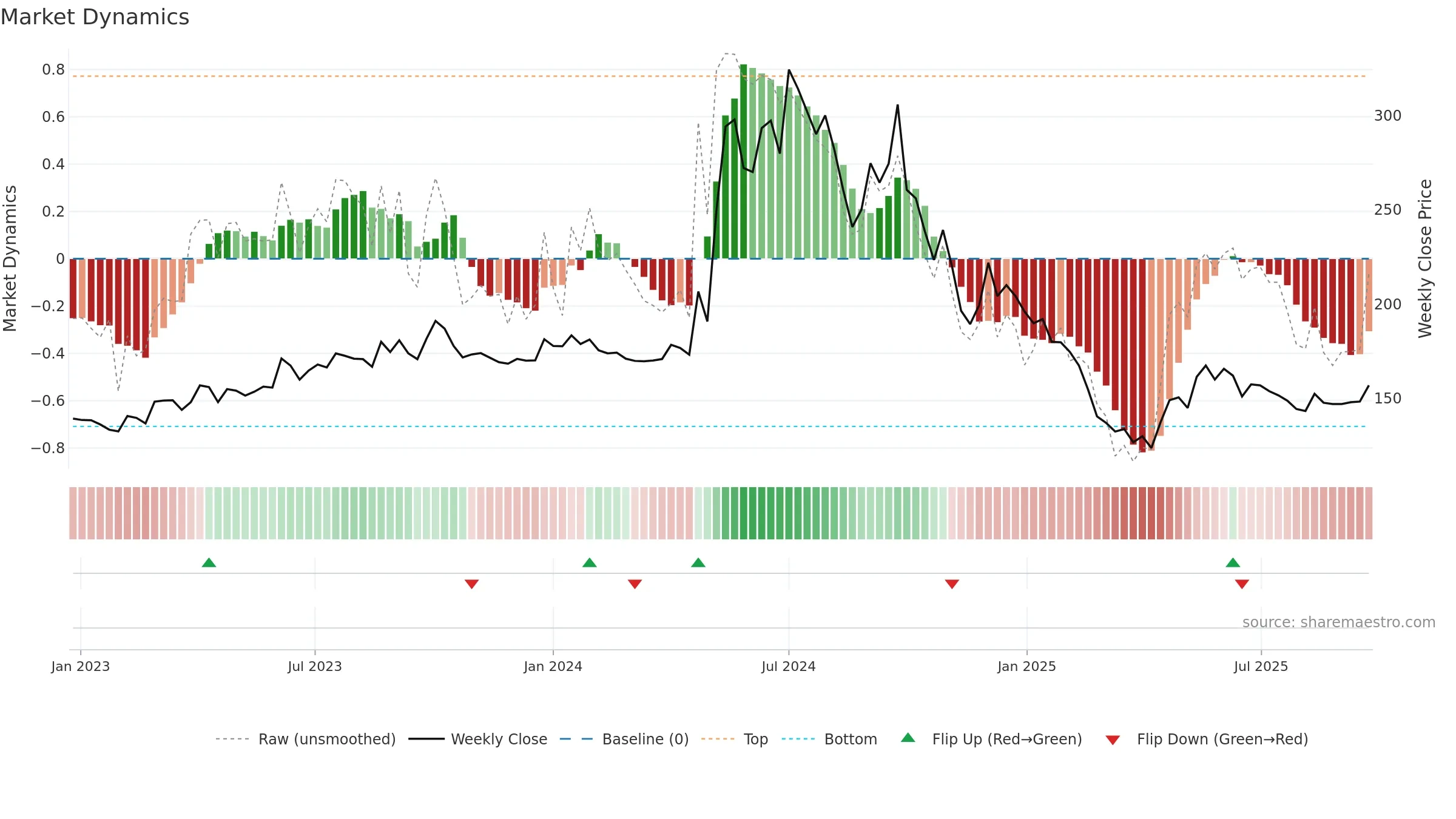Click the Jul 2023 axis label
The height and width of the screenshot is (819, 1456).
click(x=315, y=666)
